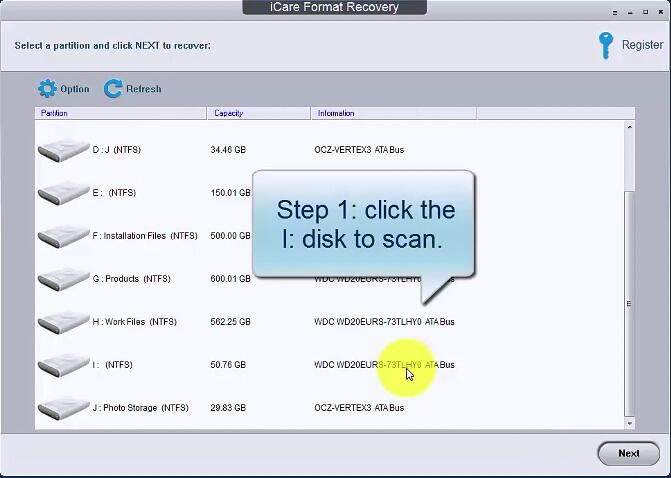Click WDC WD20EURS info in H: row
This screenshot has width=671, height=478.
384,322
